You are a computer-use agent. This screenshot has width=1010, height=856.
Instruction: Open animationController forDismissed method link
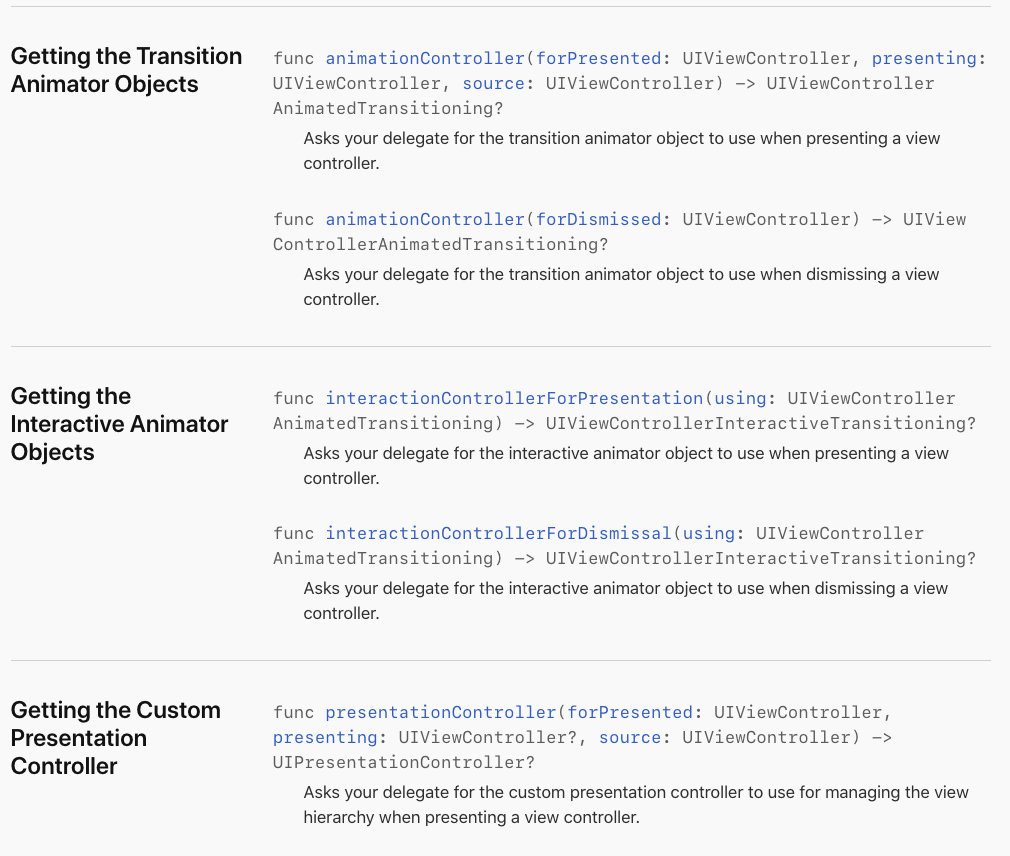tap(425, 220)
